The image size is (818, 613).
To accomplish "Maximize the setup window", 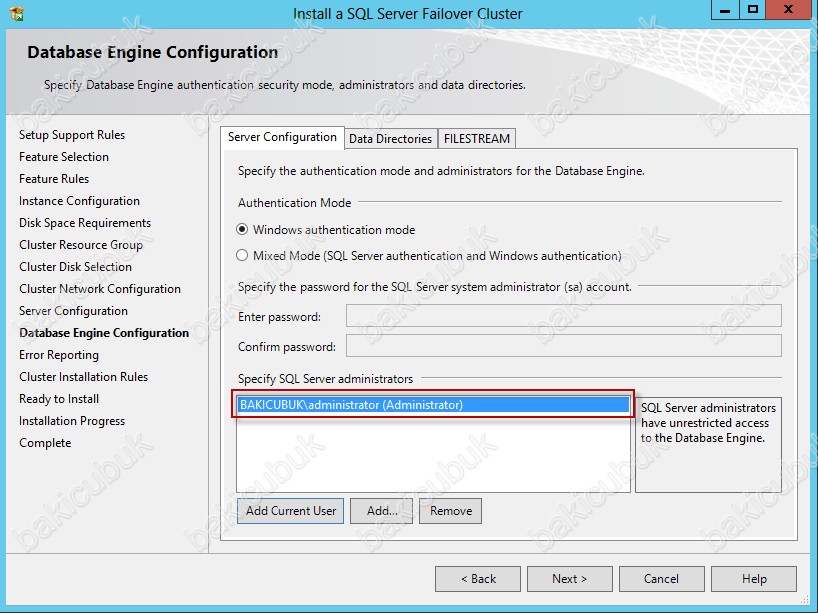I will (753, 10).
